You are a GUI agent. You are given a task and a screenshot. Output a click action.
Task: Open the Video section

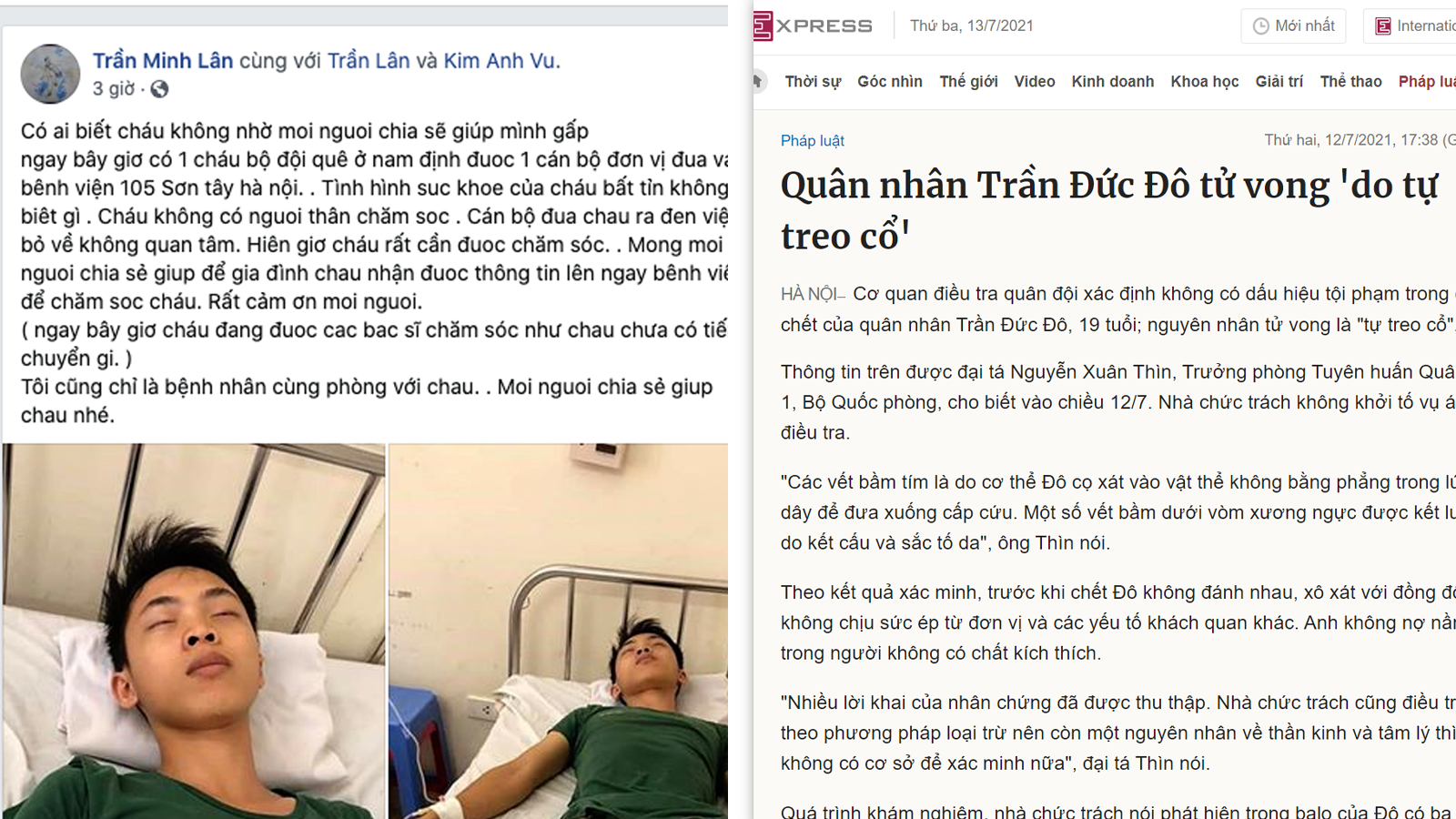pos(1035,81)
